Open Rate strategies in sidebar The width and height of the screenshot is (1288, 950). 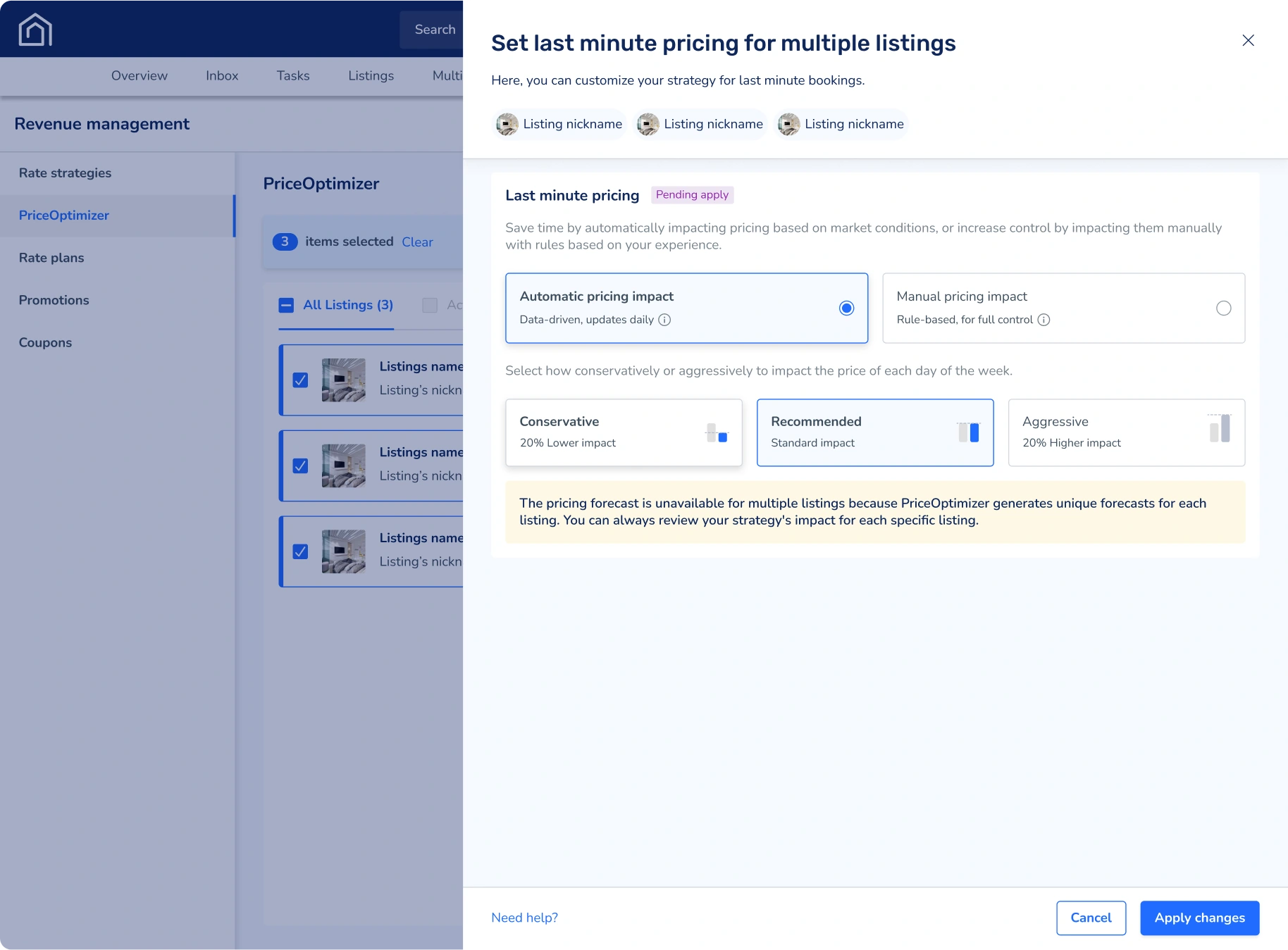tap(117, 173)
